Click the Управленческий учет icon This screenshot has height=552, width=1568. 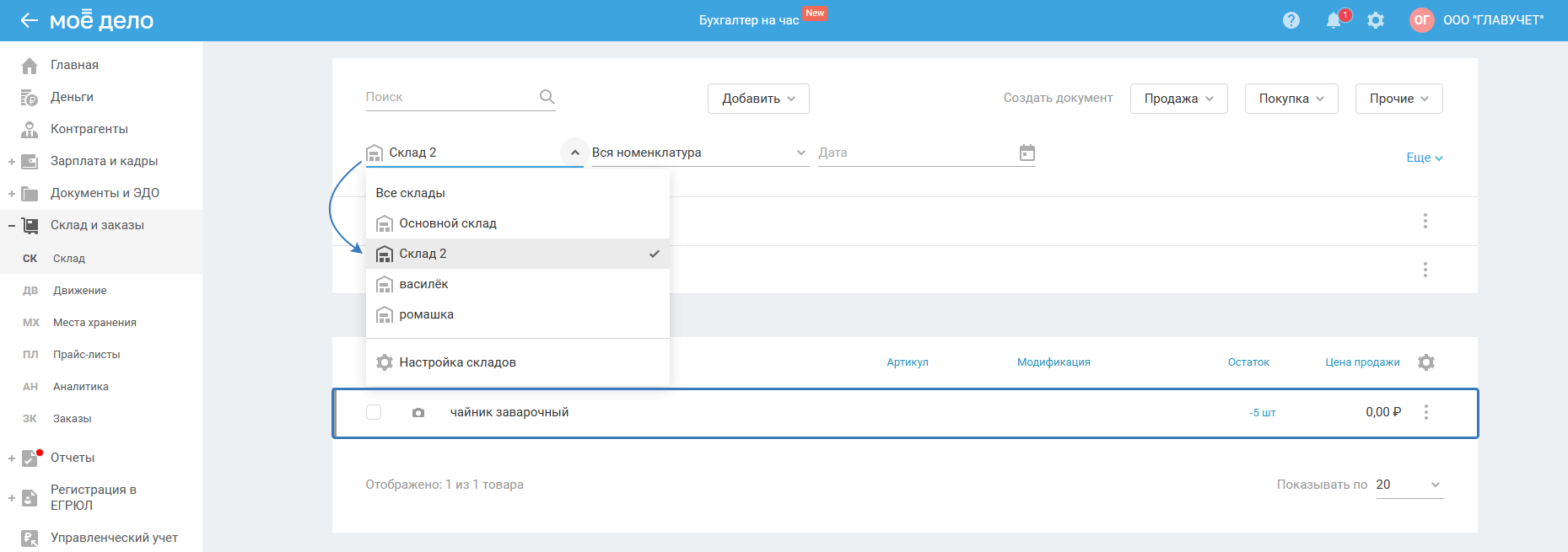tap(30, 538)
